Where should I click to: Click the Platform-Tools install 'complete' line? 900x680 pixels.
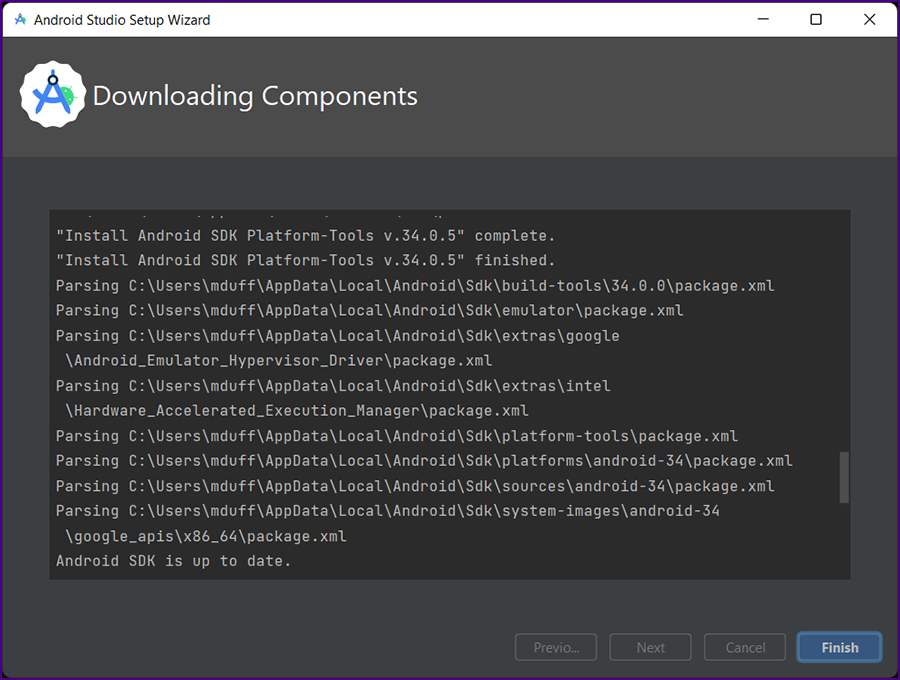click(x=305, y=236)
